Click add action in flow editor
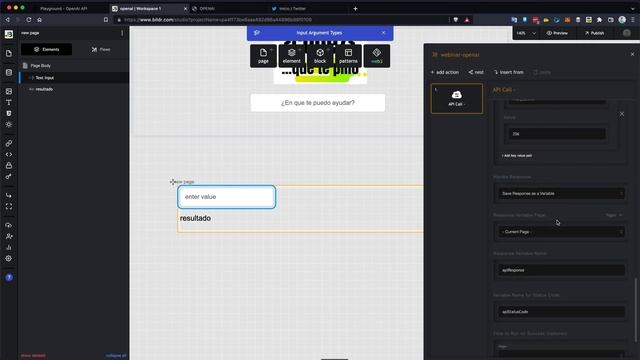The image size is (640, 360). click(x=445, y=72)
